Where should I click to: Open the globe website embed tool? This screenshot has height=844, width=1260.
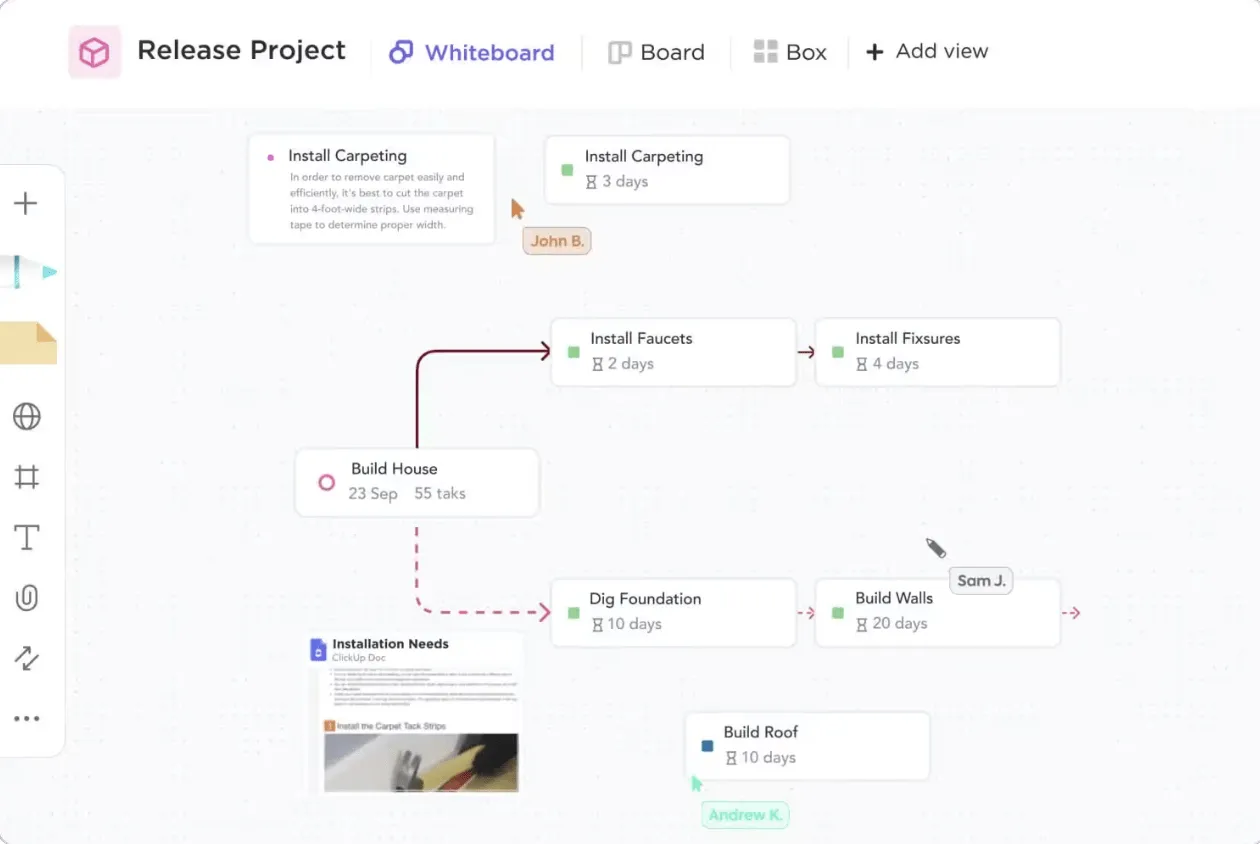(27, 416)
